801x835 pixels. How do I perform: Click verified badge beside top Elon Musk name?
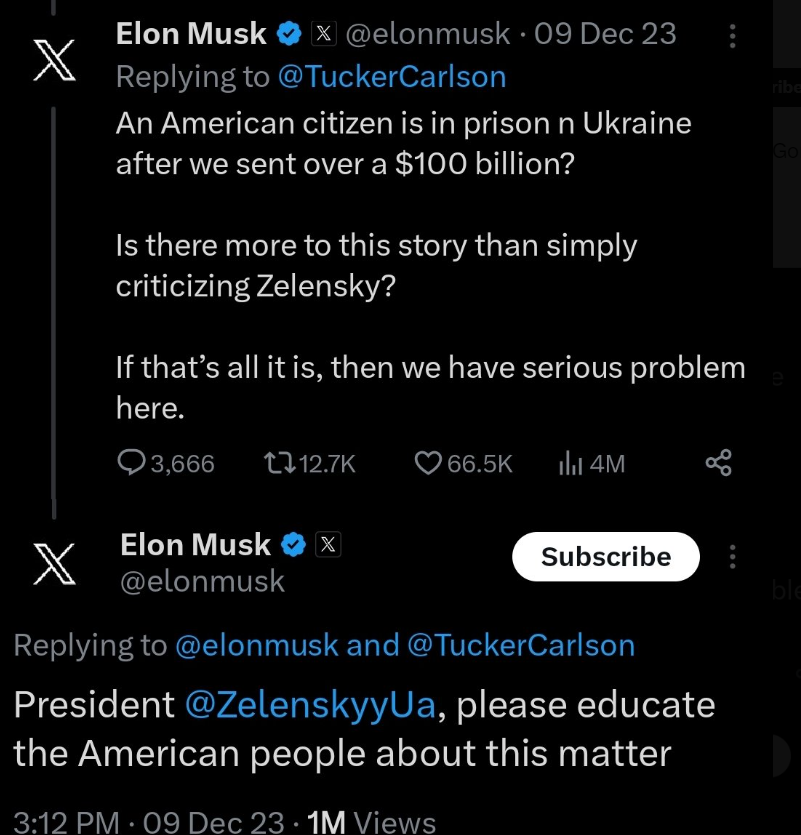[x=289, y=34]
